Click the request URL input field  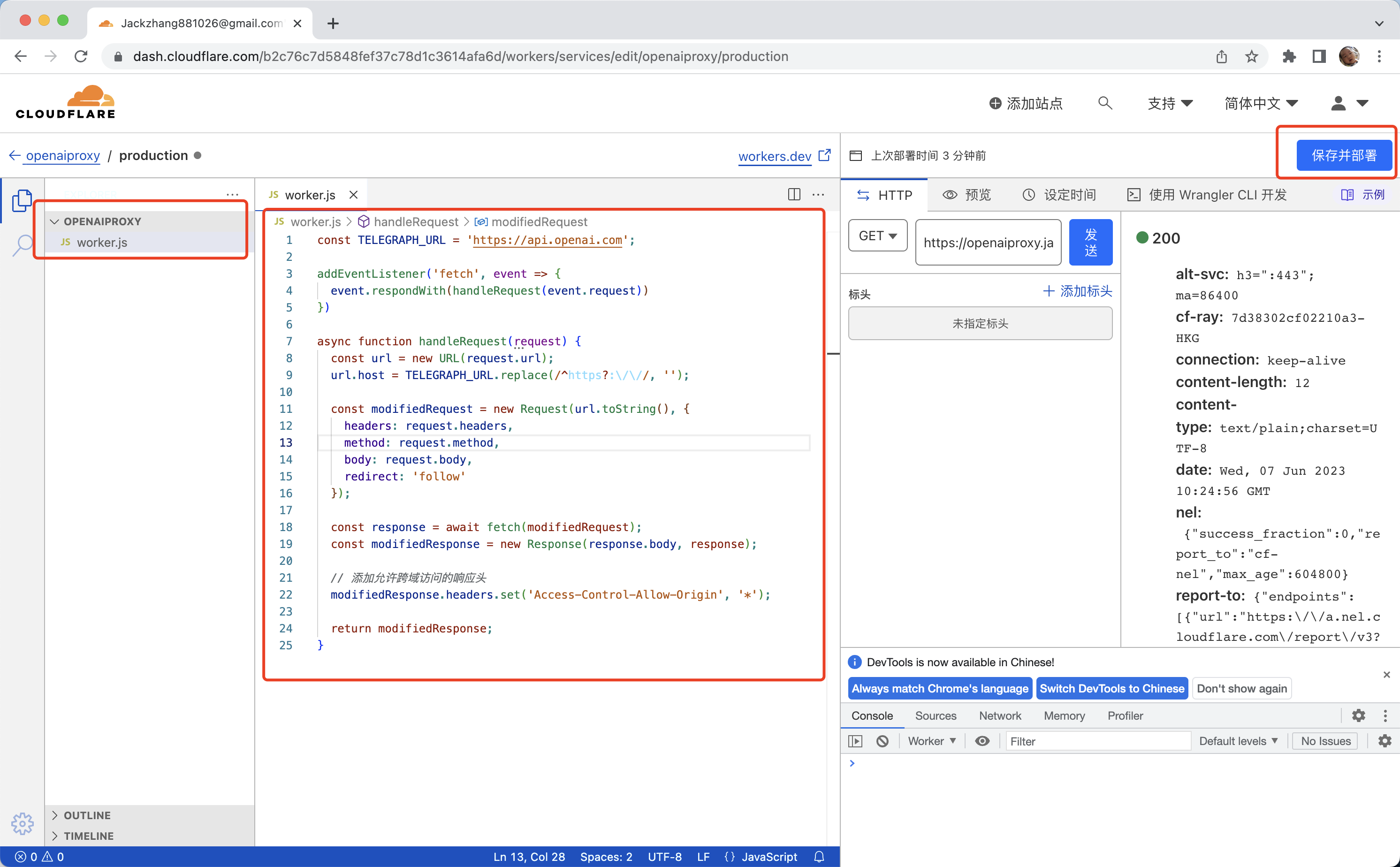coord(988,243)
